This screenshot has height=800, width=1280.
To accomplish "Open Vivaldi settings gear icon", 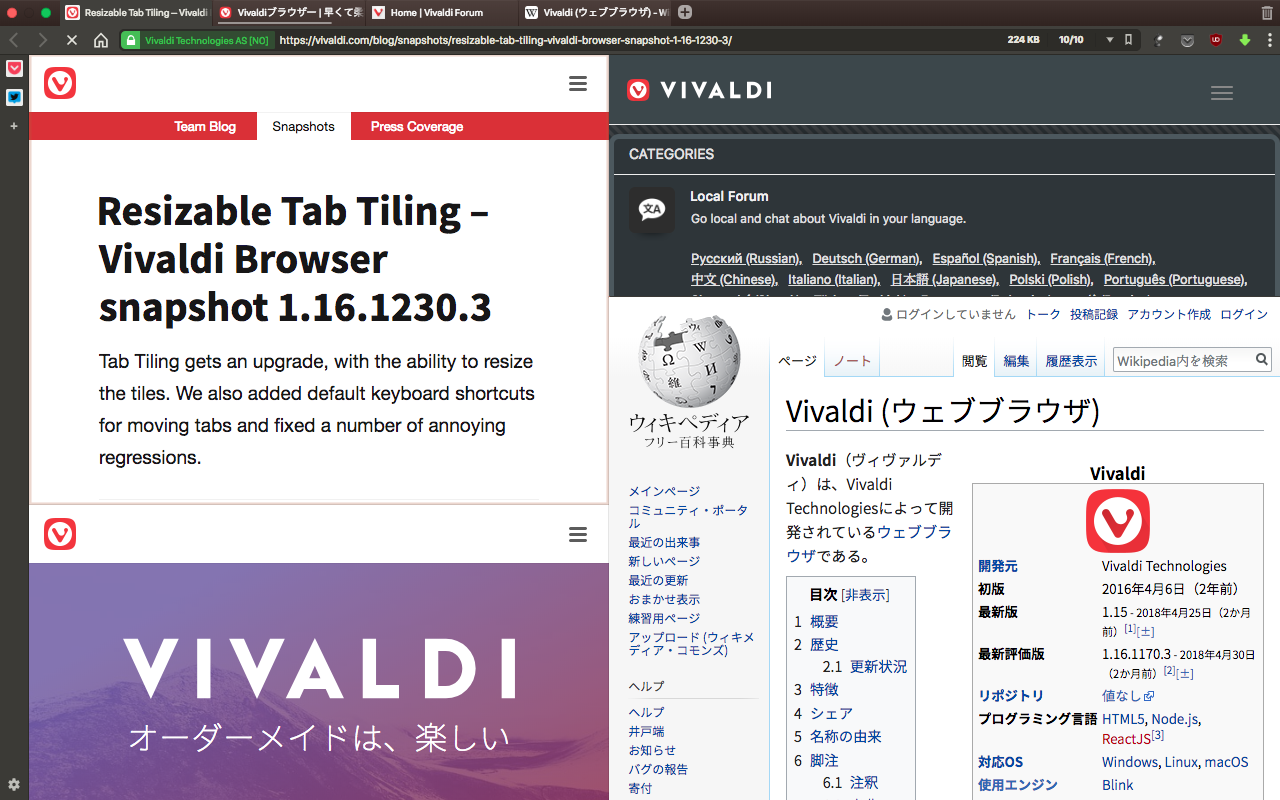I will (14, 784).
